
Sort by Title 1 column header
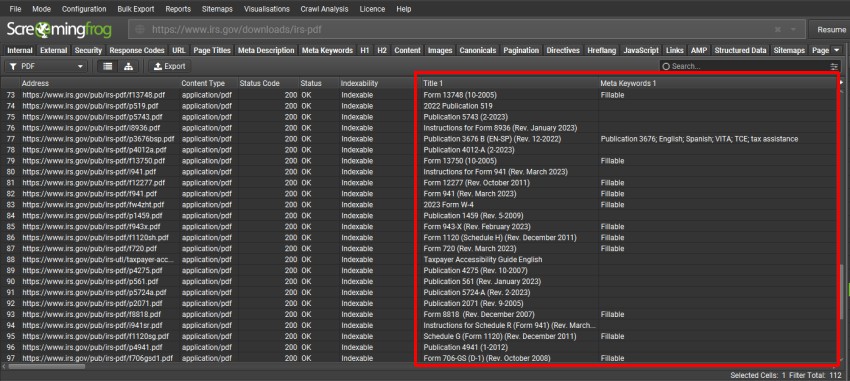(510, 83)
